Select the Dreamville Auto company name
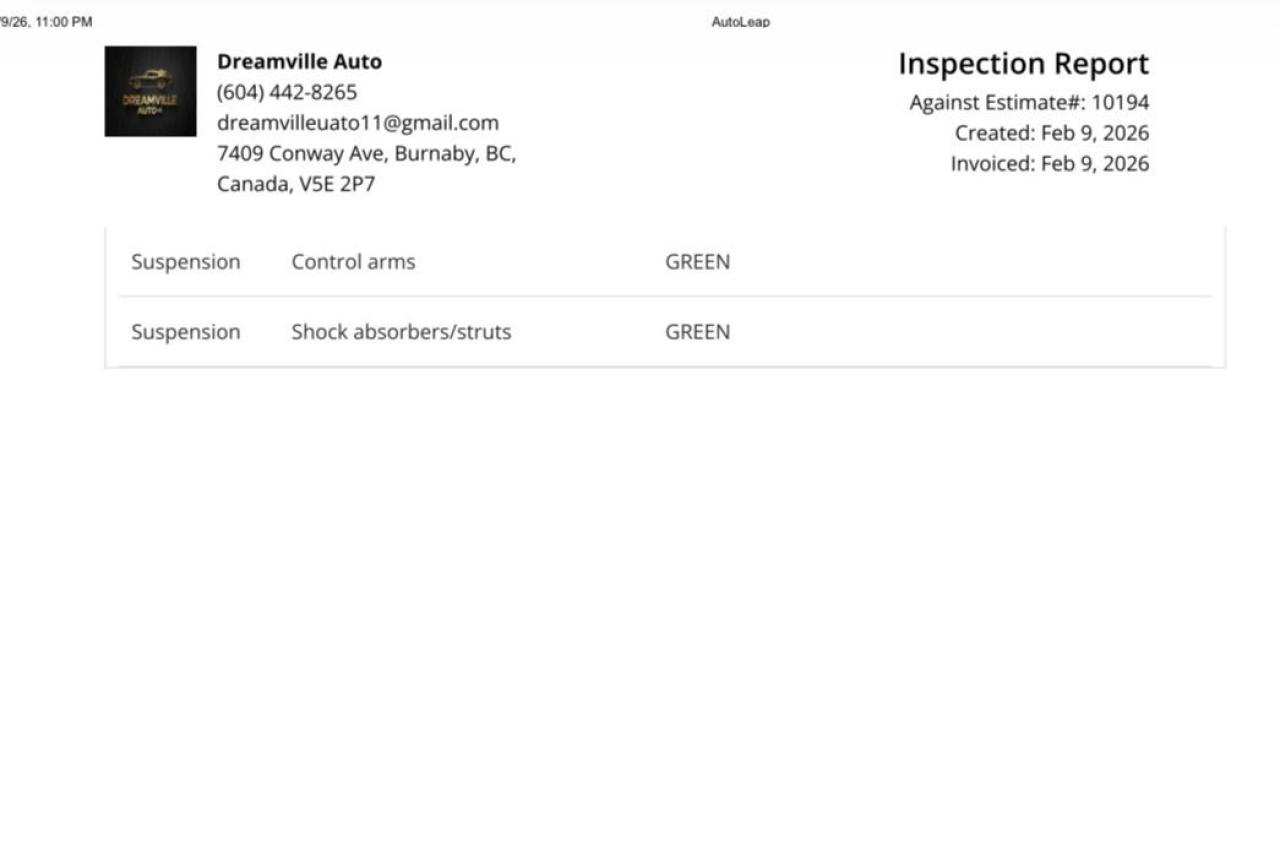The width and height of the screenshot is (1280, 842). tap(299, 62)
